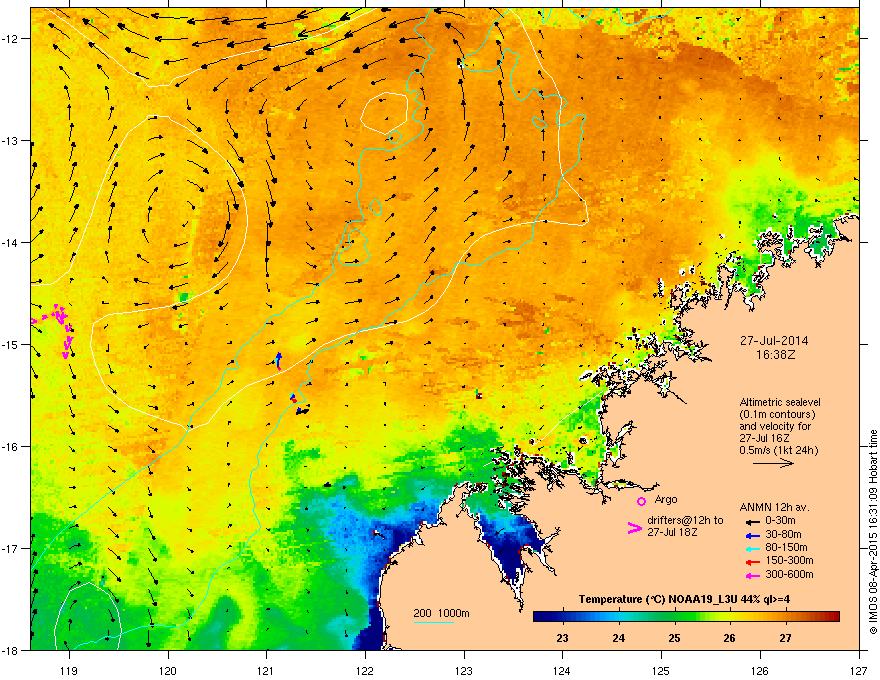Click colorbar tick label 24
The height and width of the screenshot is (680, 880).
[618, 638]
